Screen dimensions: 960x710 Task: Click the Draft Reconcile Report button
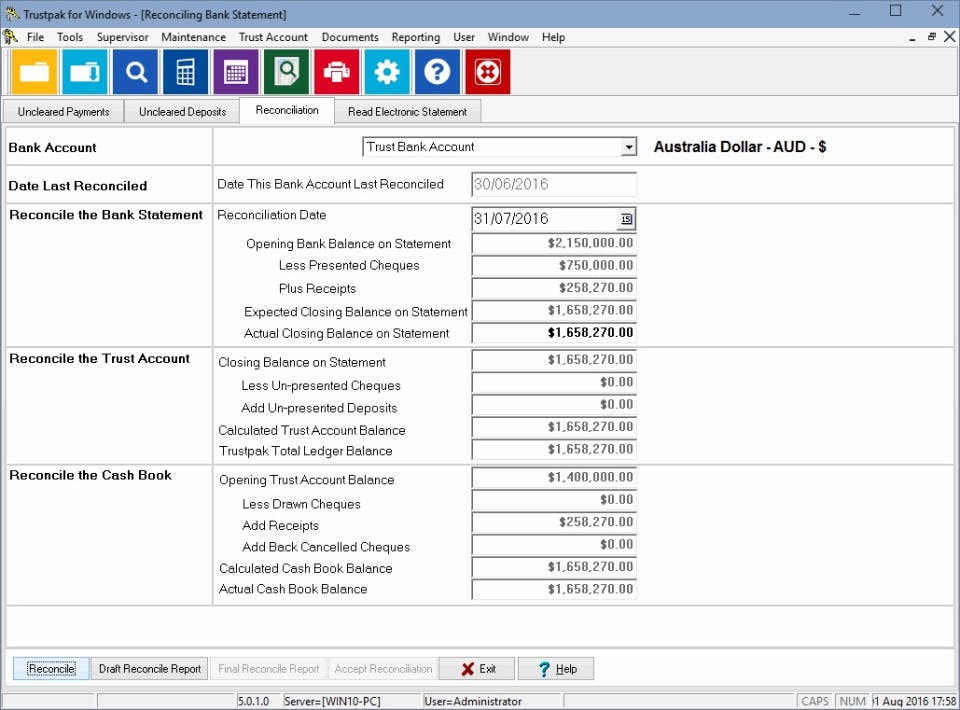pos(150,669)
